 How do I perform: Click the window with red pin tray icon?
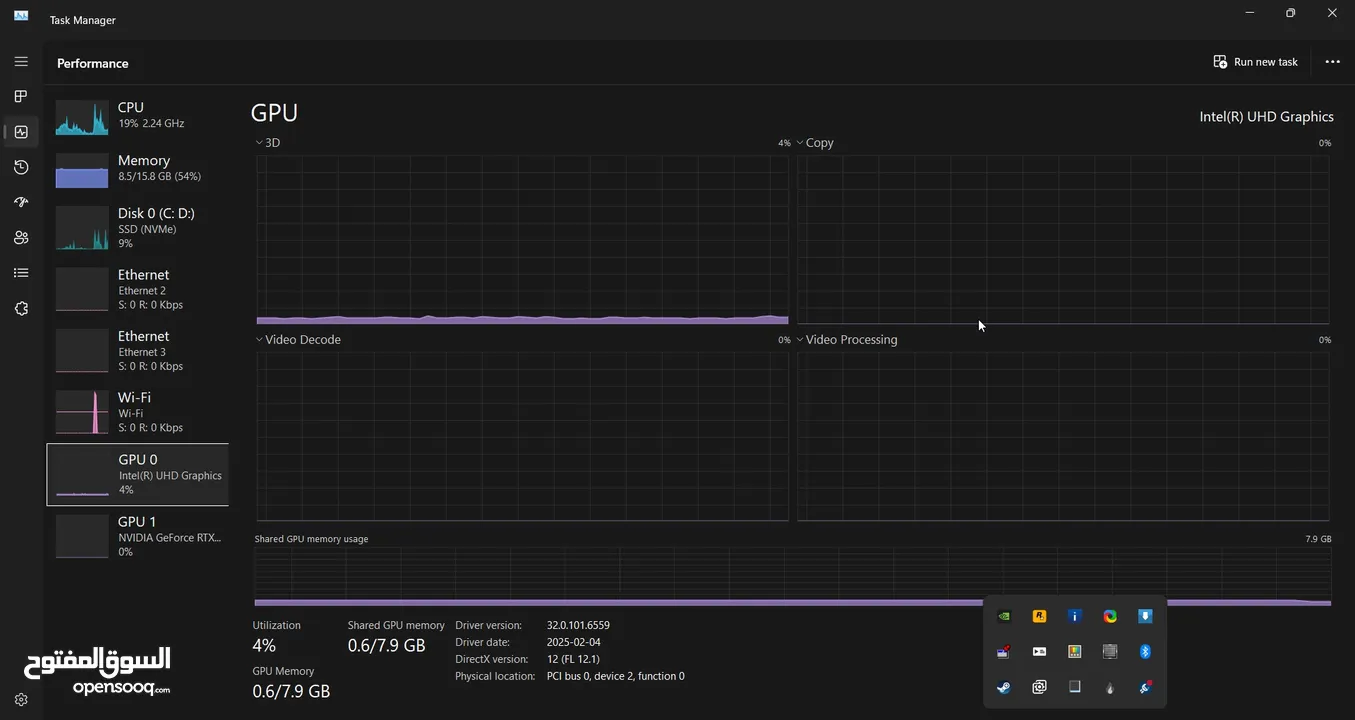pos(1004,652)
